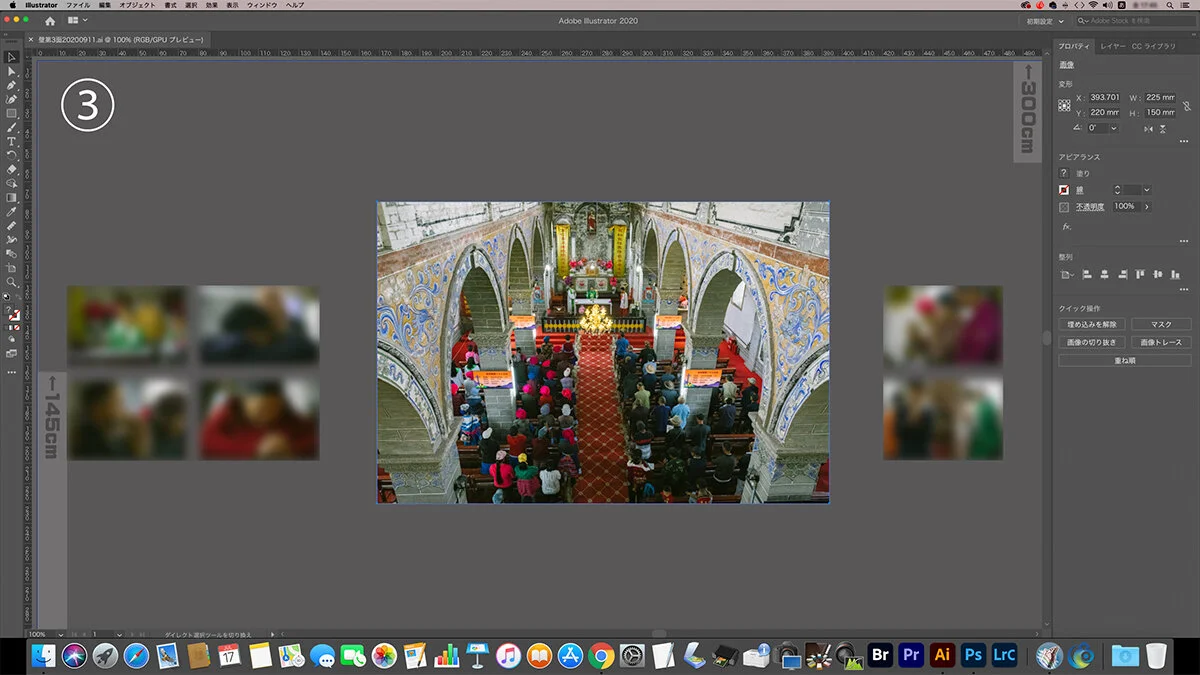Click the stroke swatch in left toolbar
1200x675 pixels.
pos(16,316)
